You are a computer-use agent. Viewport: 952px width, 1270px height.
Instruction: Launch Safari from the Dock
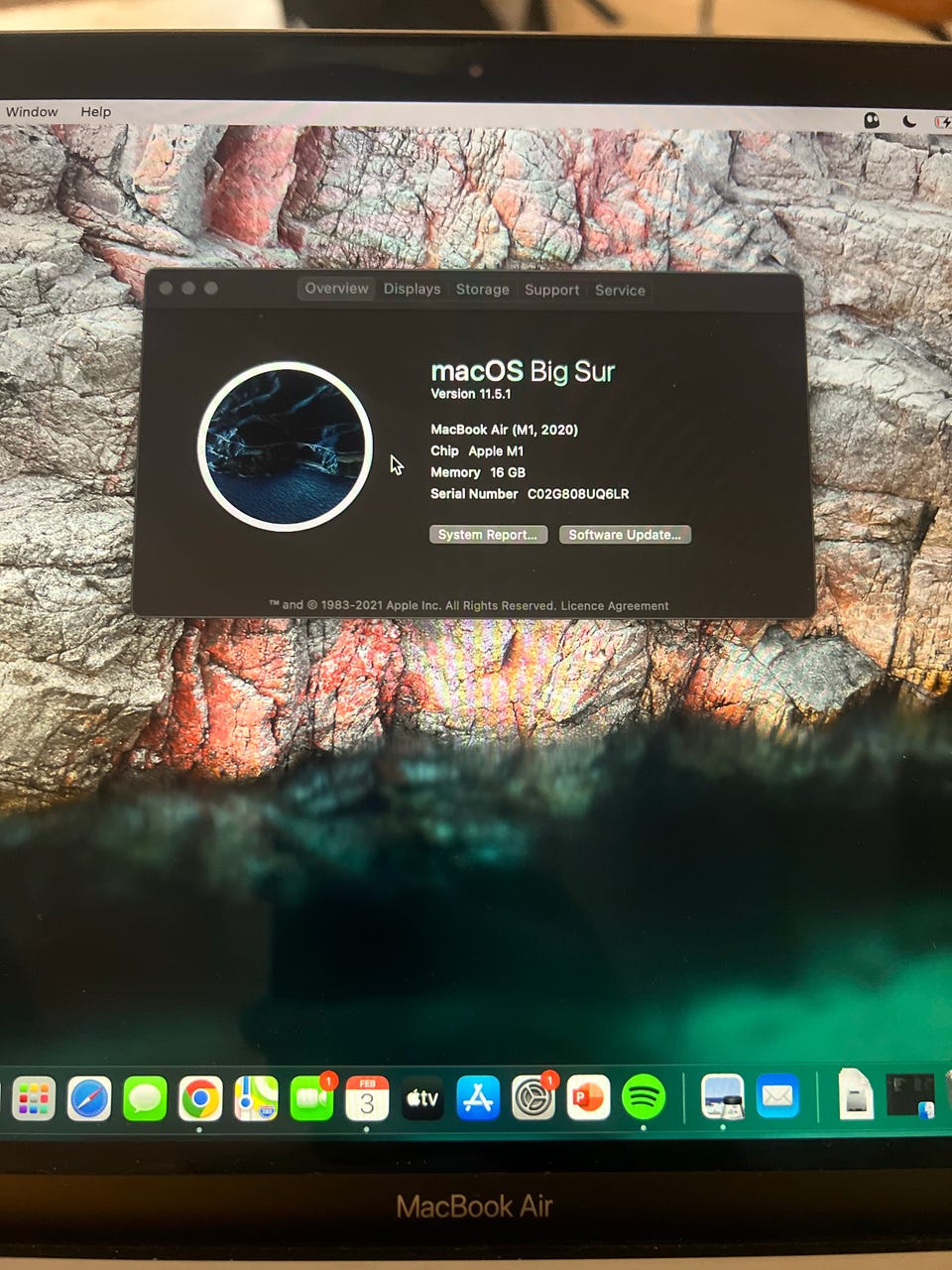[89, 1098]
